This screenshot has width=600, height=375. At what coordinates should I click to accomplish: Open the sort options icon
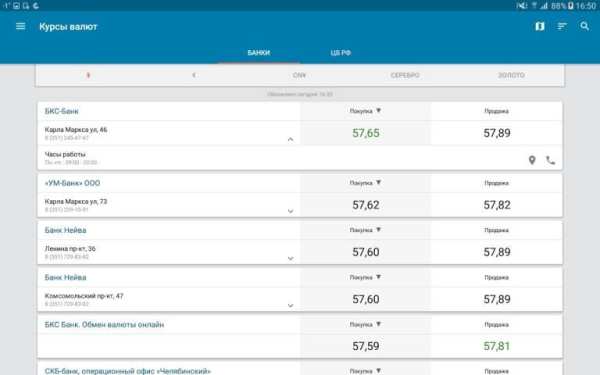[x=562, y=26]
